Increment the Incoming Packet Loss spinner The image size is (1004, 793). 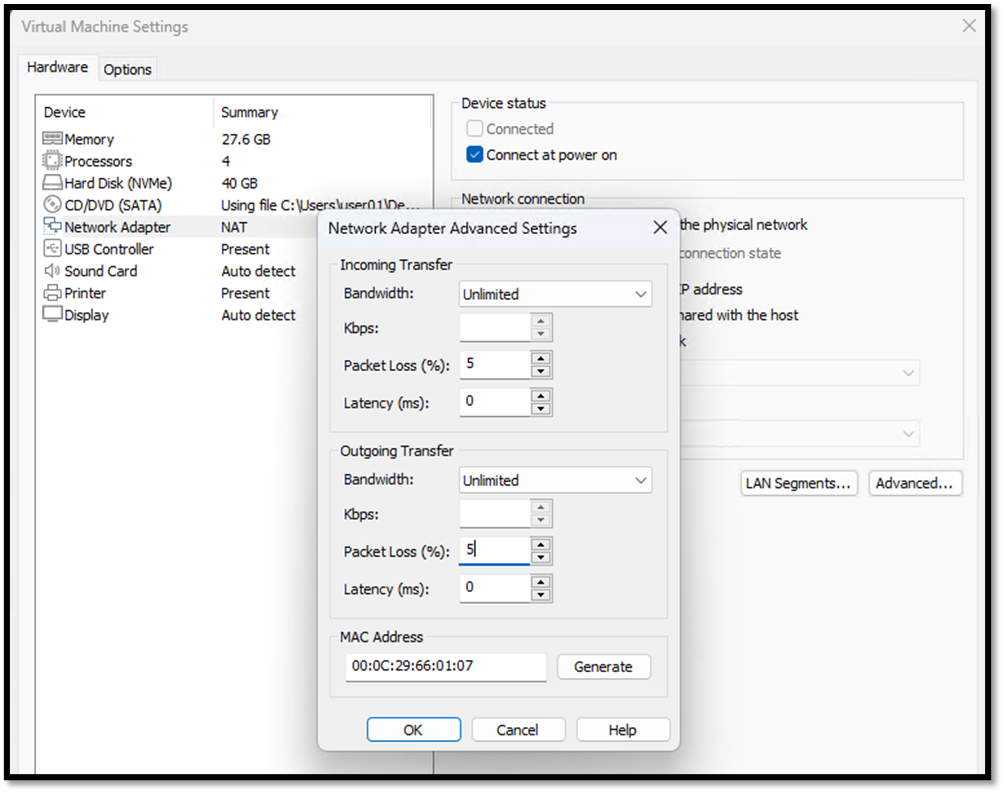click(x=539, y=359)
